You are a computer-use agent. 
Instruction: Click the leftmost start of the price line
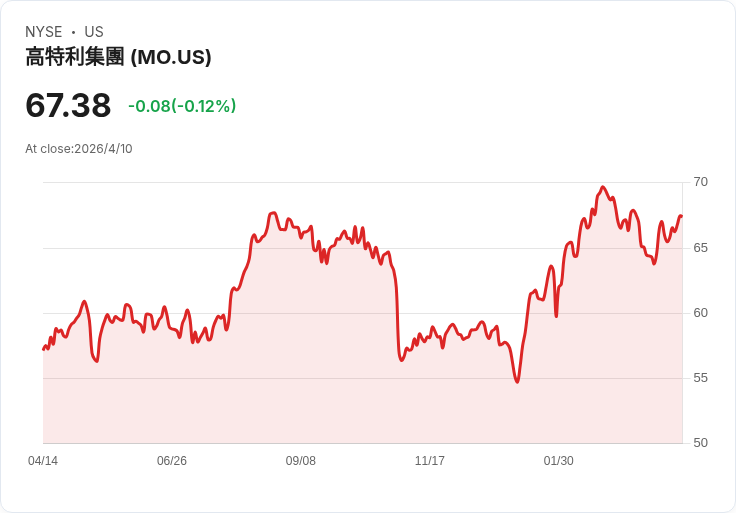[x=43, y=349]
